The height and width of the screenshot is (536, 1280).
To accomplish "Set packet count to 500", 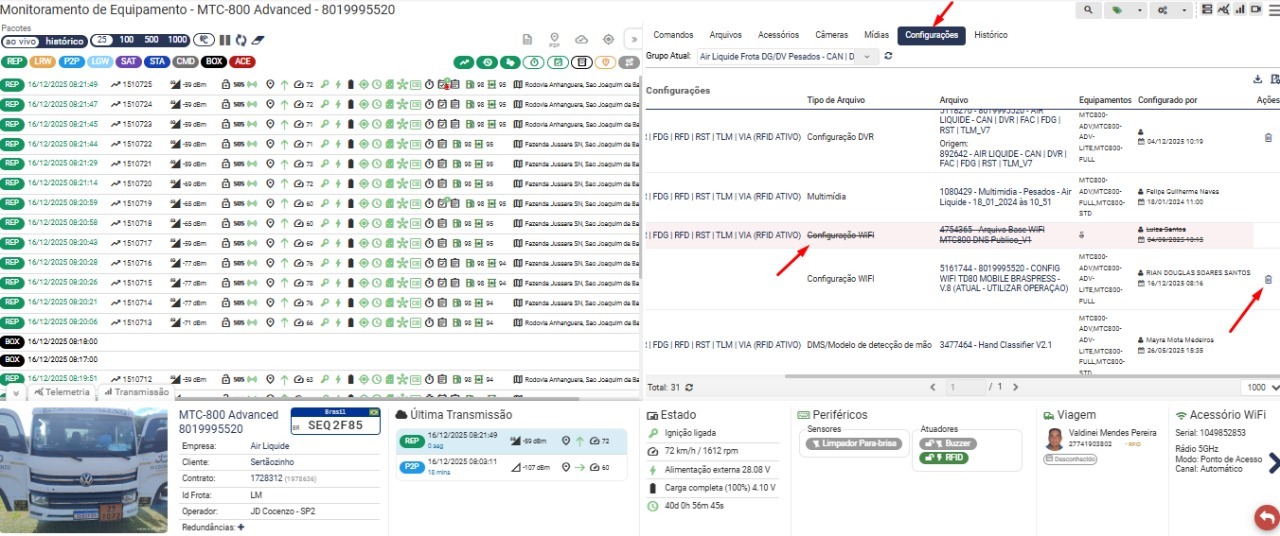I will (152, 41).
